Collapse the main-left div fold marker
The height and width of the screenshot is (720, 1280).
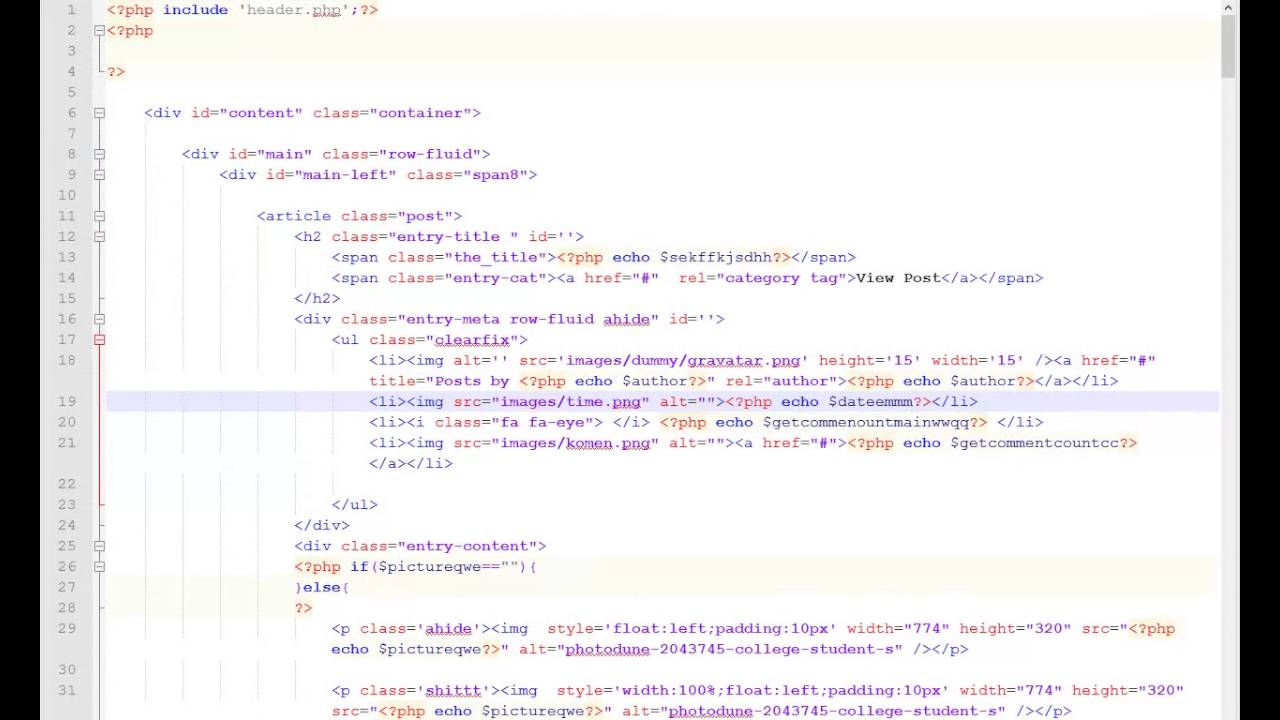click(99, 175)
